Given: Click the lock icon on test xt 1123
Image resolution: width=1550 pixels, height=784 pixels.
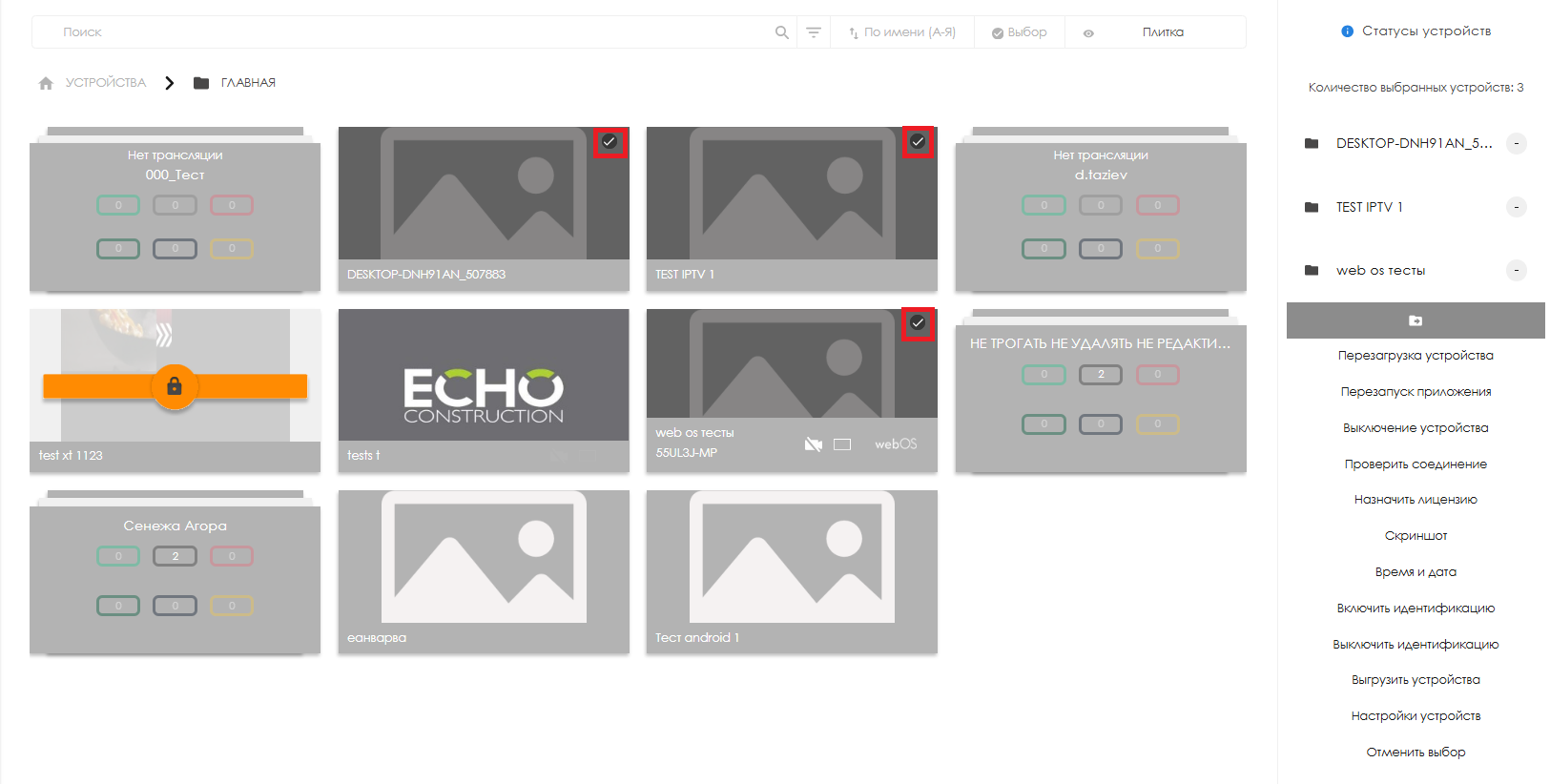Looking at the screenshot, I should (x=175, y=386).
